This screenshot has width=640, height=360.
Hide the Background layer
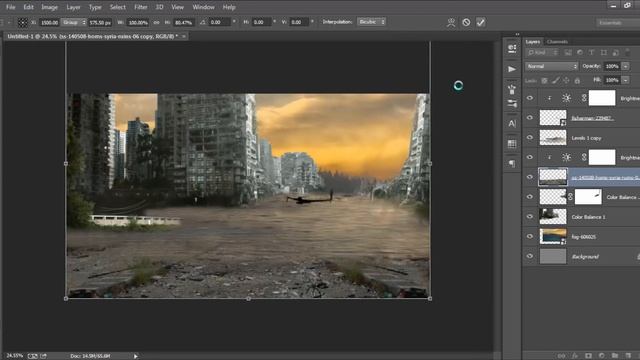point(530,256)
